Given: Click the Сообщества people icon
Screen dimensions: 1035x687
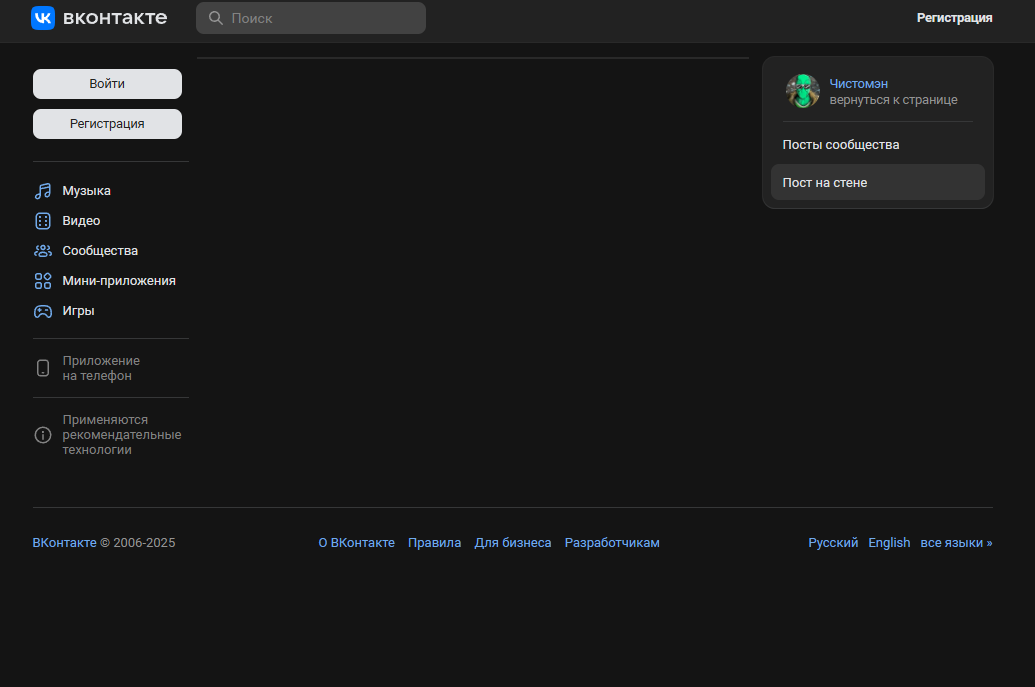Looking at the screenshot, I should (43, 251).
